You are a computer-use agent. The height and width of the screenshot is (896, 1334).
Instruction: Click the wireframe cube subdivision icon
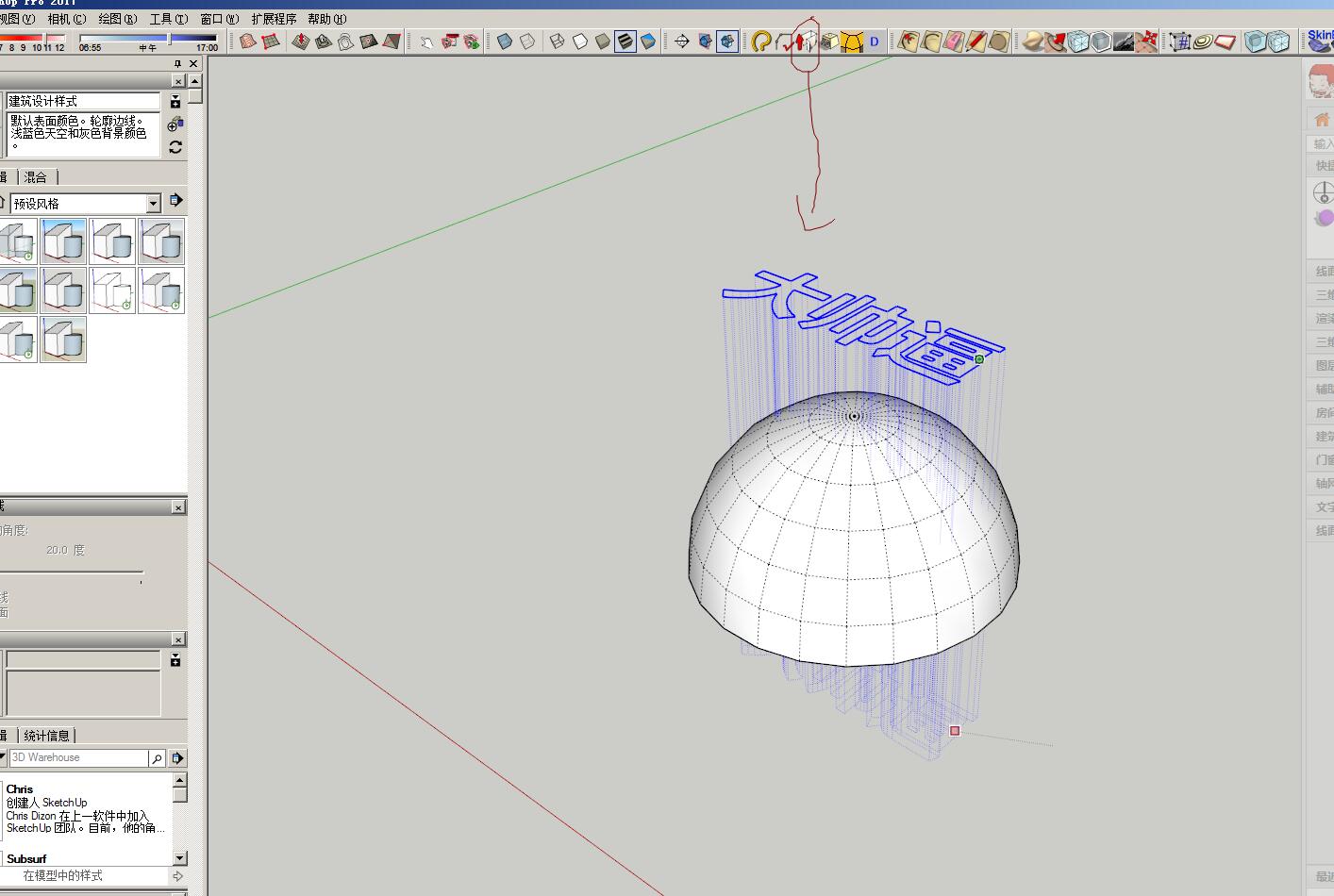(x=1078, y=41)
